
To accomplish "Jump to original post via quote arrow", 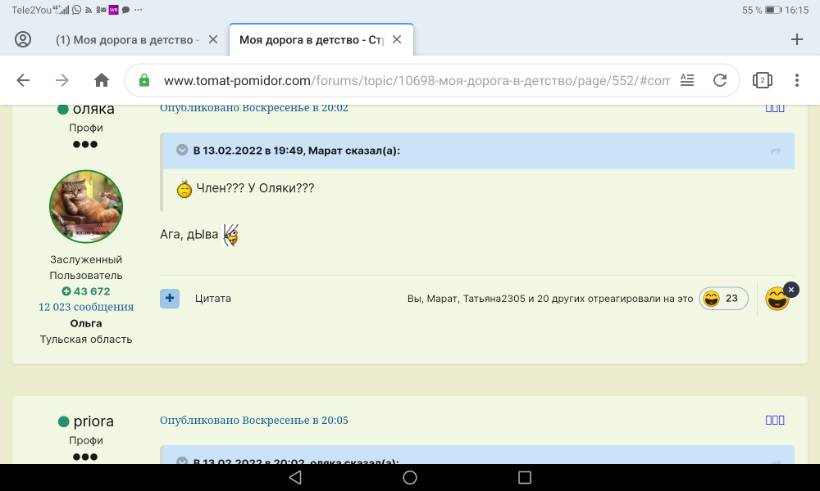I will point(776,150).
